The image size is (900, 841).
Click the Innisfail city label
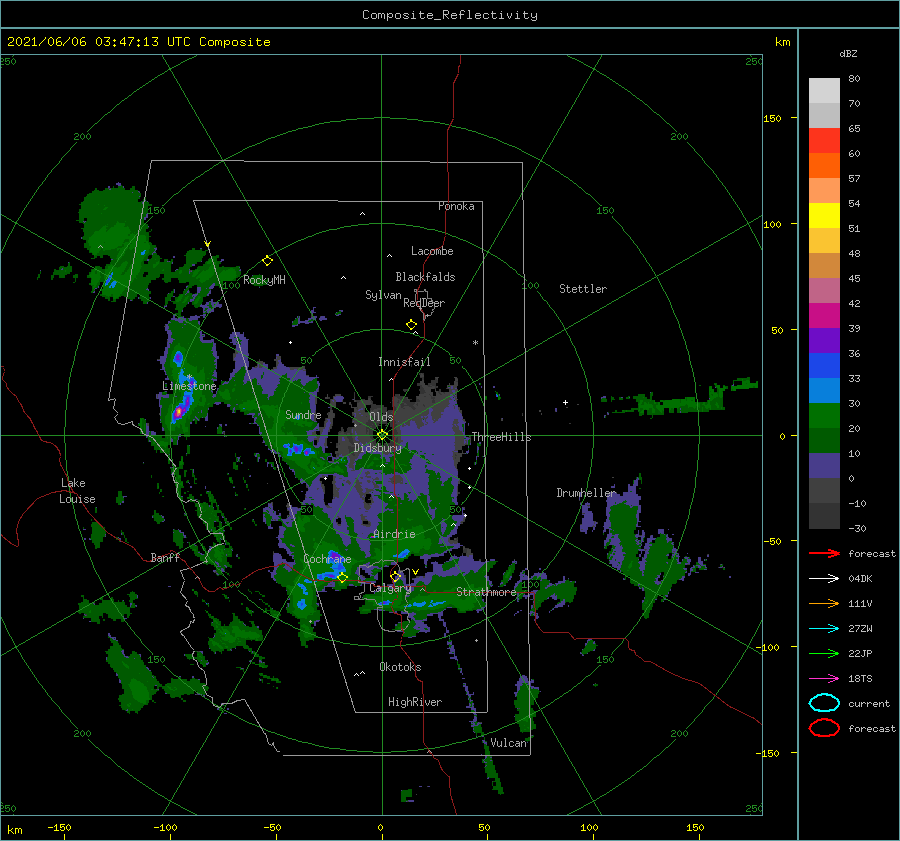(404, 362)
